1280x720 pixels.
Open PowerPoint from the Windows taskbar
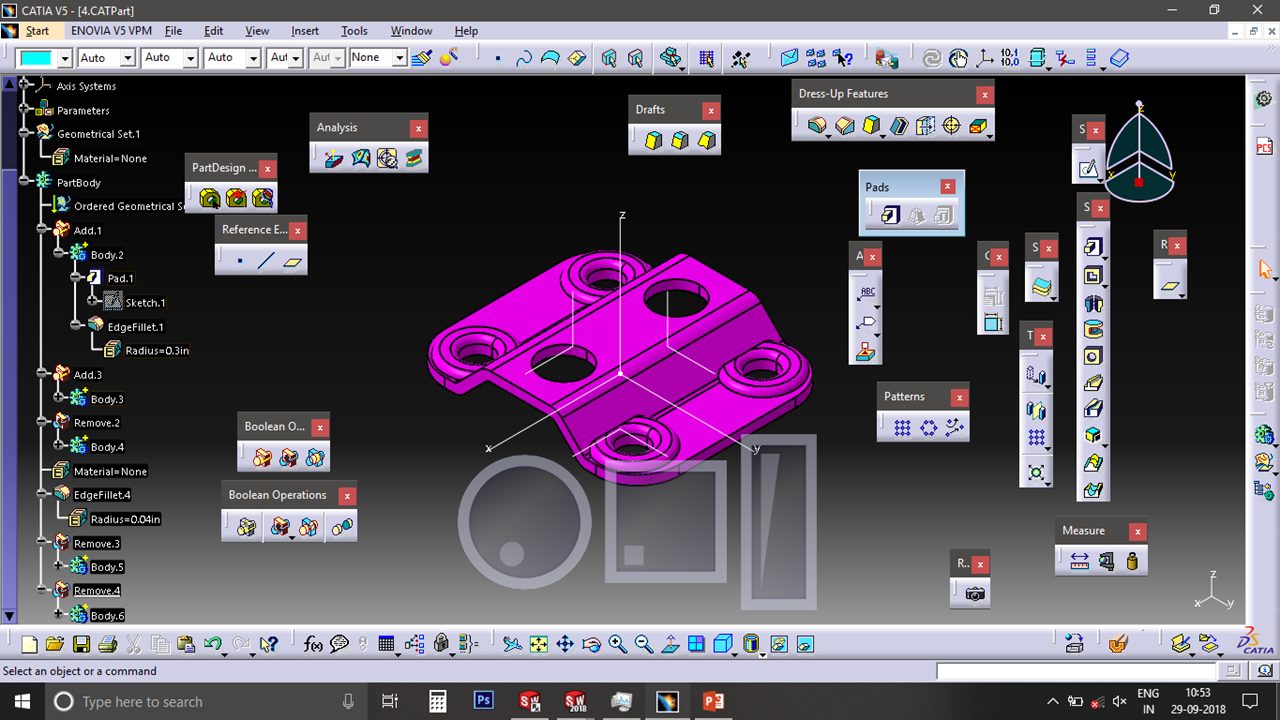click(713, 701)
